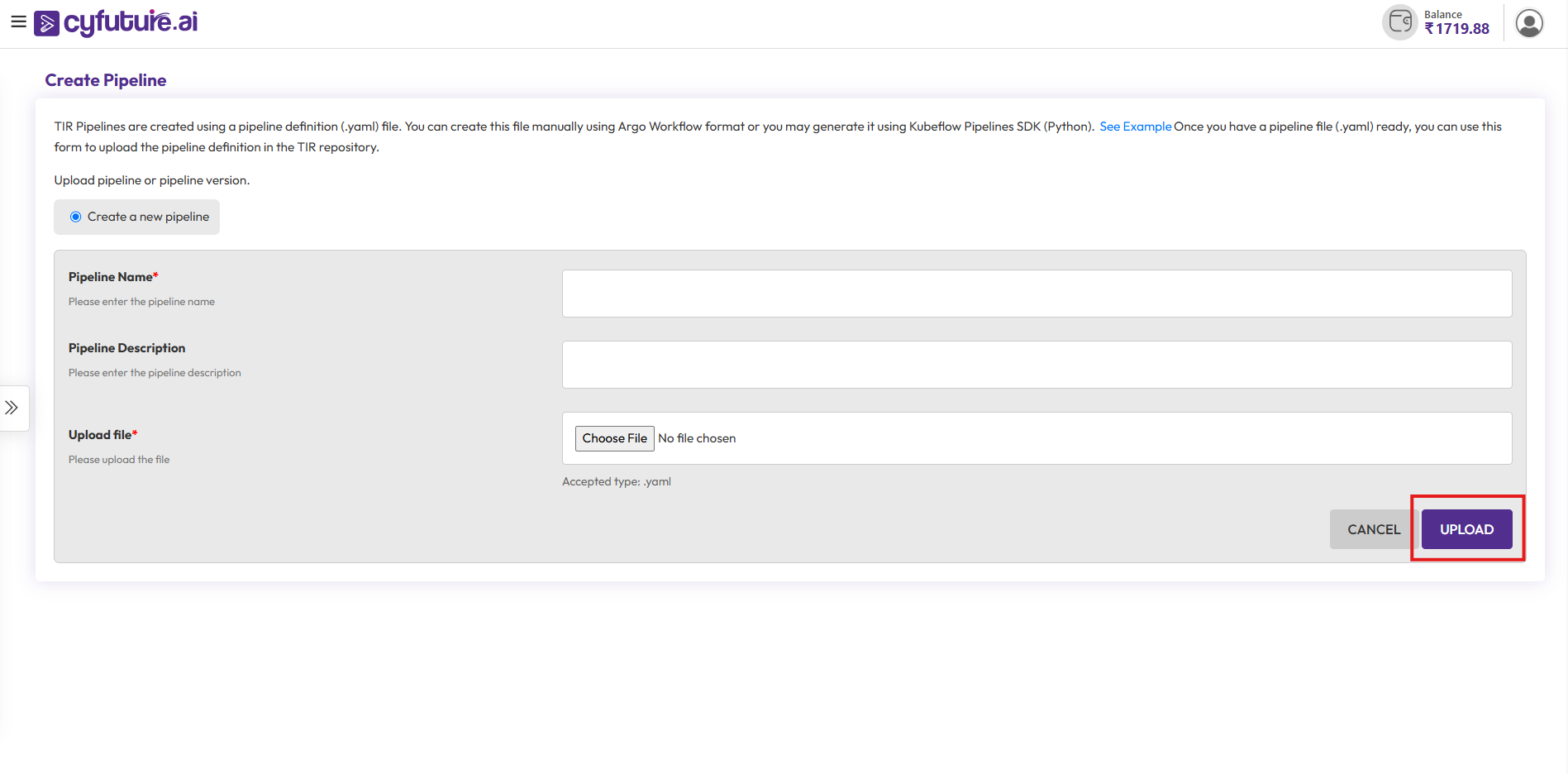The height and width of the screenshot is (774, 1568).
Task: Click the cyfuture.ai logo icon
Action: [x=46, y=24]
